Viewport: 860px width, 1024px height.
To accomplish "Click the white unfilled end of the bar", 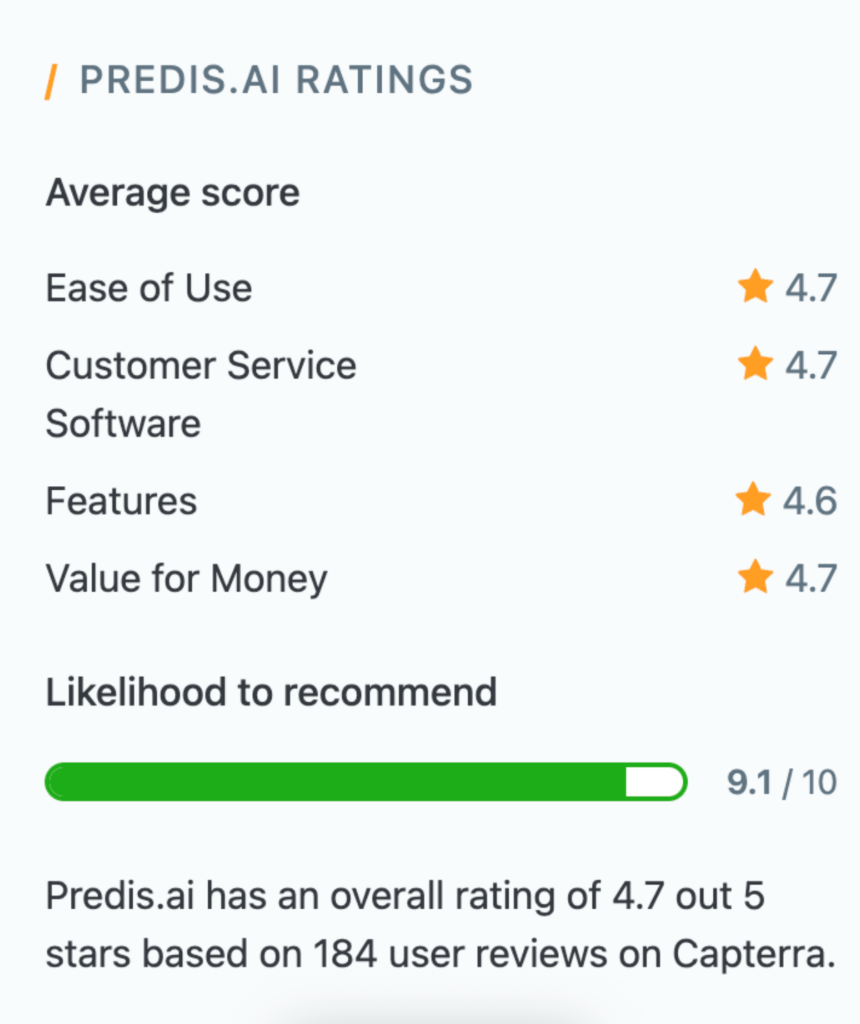I will coord(653,782).
